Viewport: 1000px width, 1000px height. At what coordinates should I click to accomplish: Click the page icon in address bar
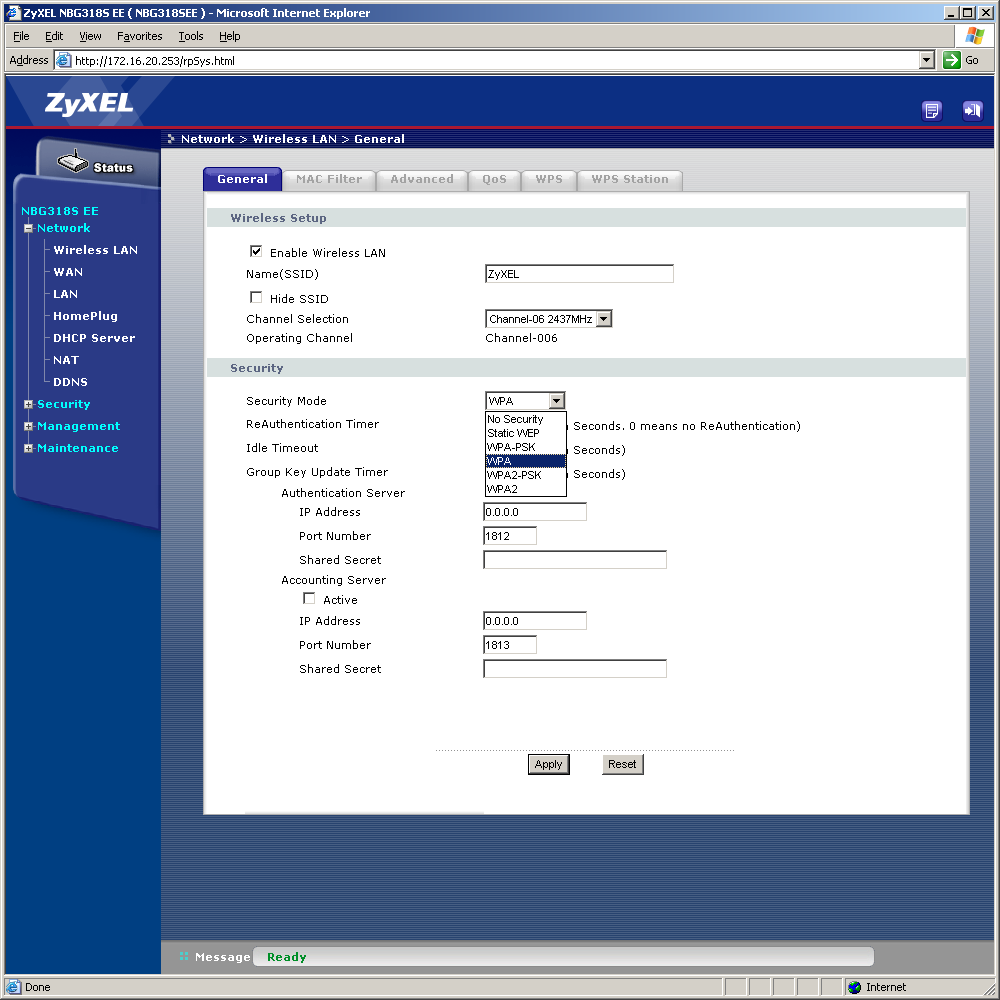click(x=63, y=61)
